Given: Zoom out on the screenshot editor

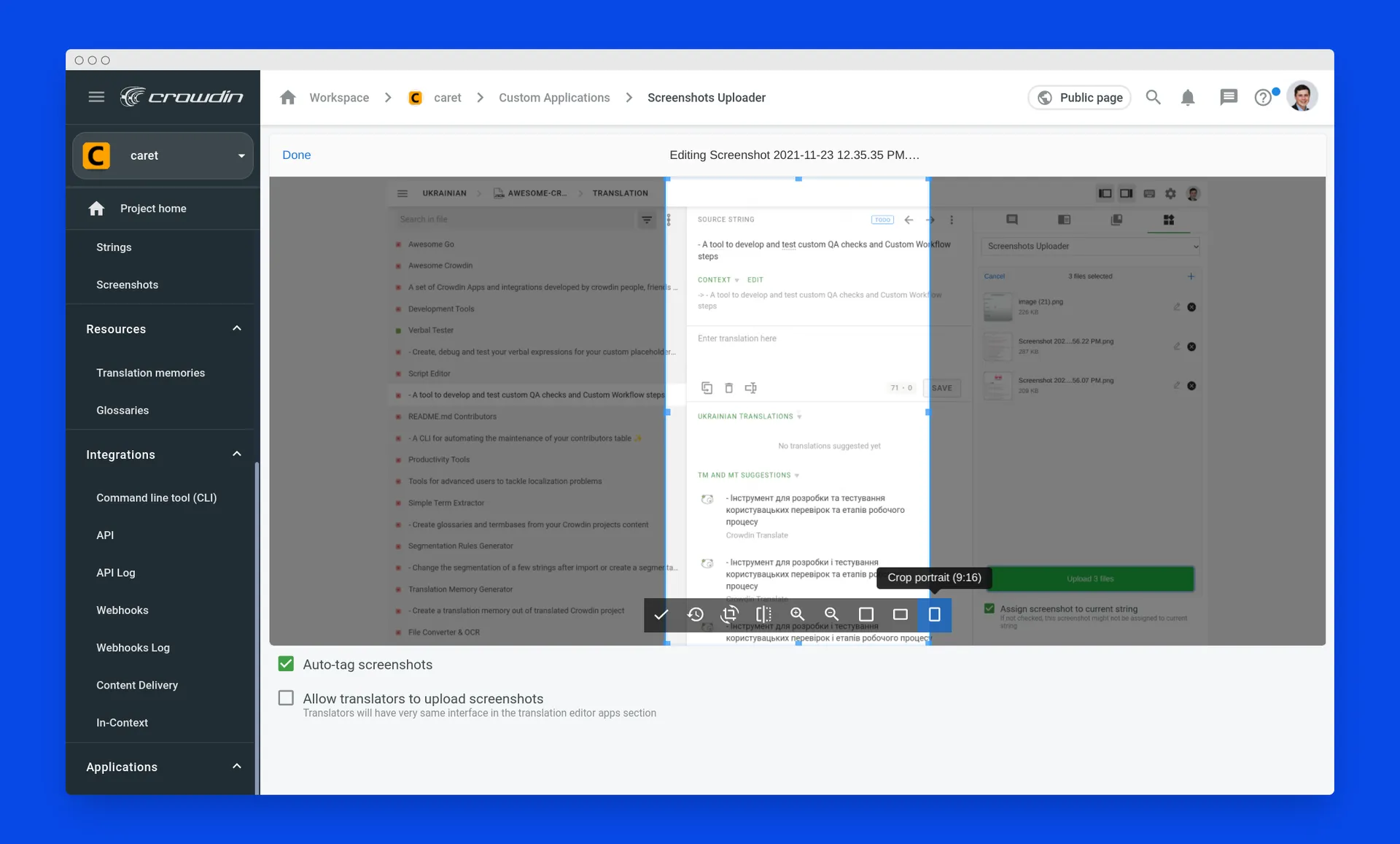Looking at the screenshot, I should (x=831, y=615).
